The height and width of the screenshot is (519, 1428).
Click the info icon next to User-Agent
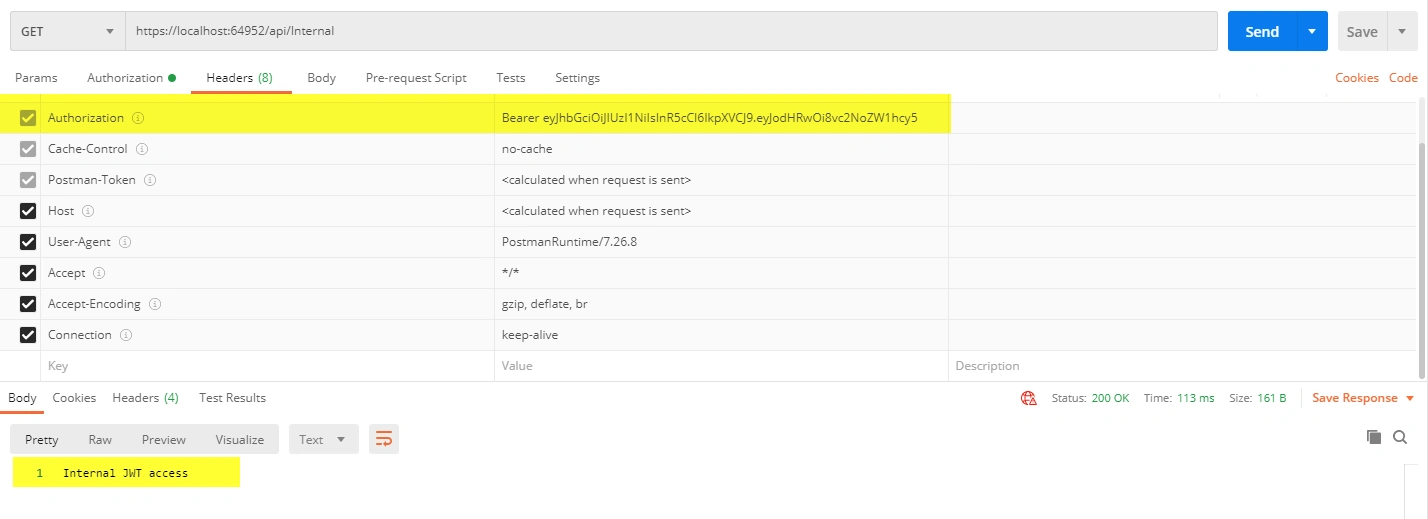pyautogui.click(x=126, y=242)
